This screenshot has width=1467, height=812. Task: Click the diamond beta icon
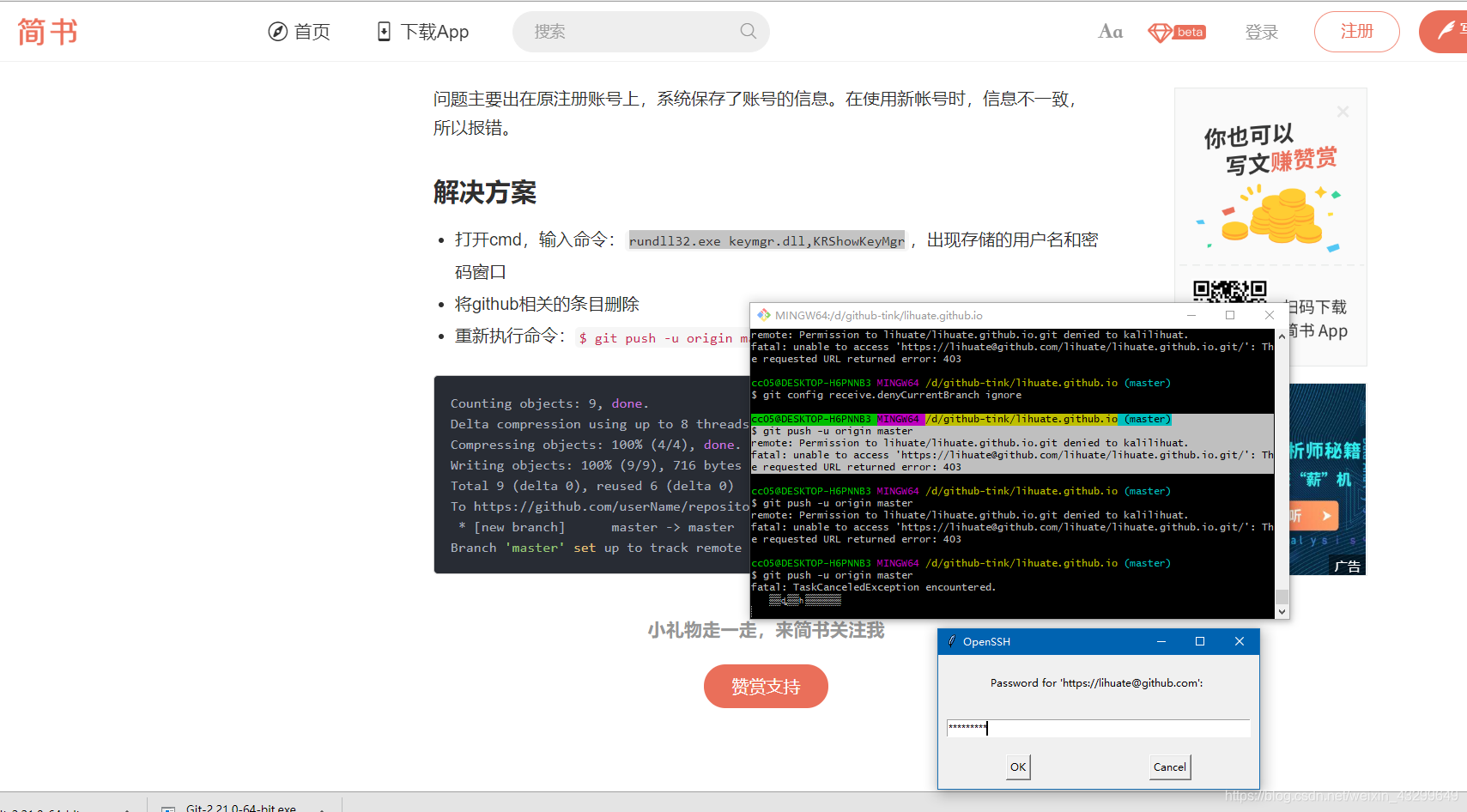pyautogui.click(x=1177, y=33)
